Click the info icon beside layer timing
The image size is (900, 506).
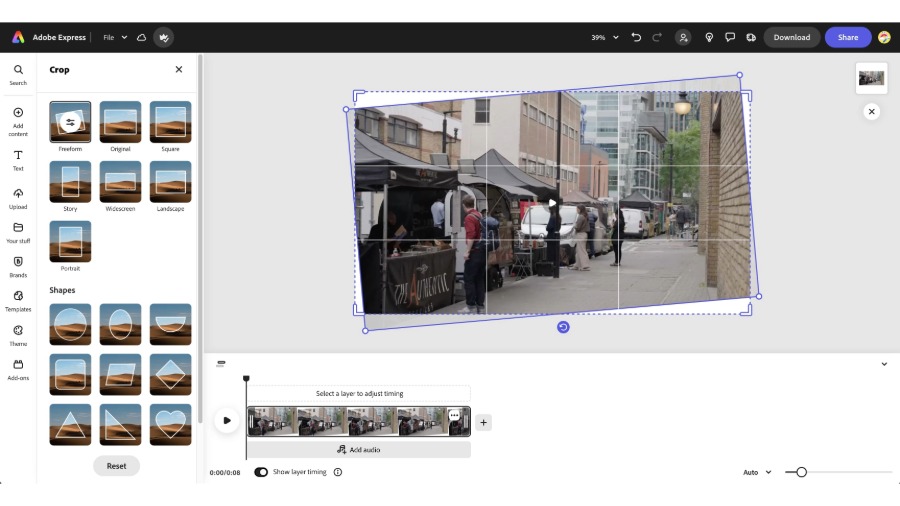point(338,472)
